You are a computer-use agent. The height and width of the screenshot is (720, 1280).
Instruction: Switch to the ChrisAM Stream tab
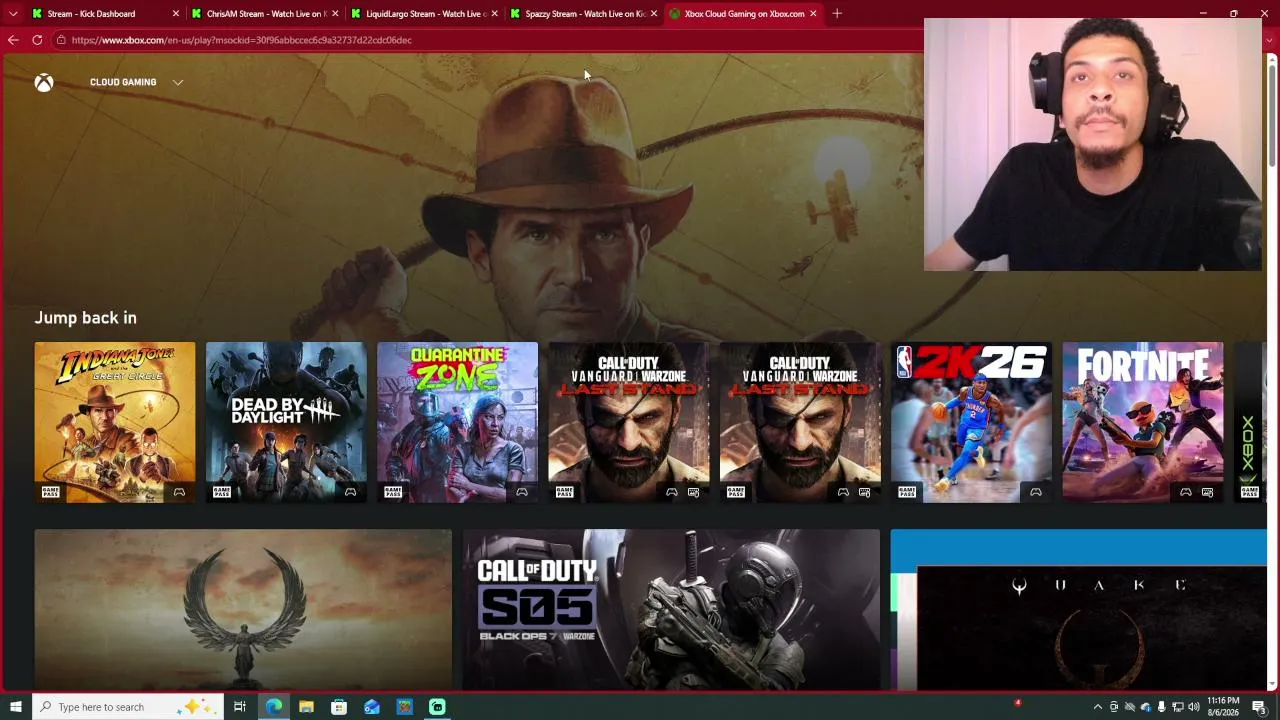266,14
